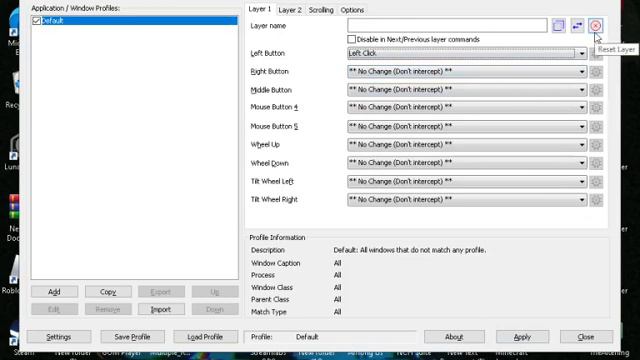The width and height of the screenshot is (640, 360).
Task: Click the swap layer icon beside Layer name
Action: click(577, 26)
